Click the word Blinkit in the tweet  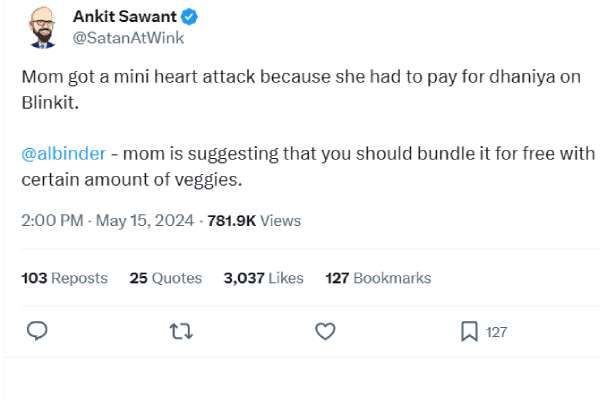click(x=47, y=101)
